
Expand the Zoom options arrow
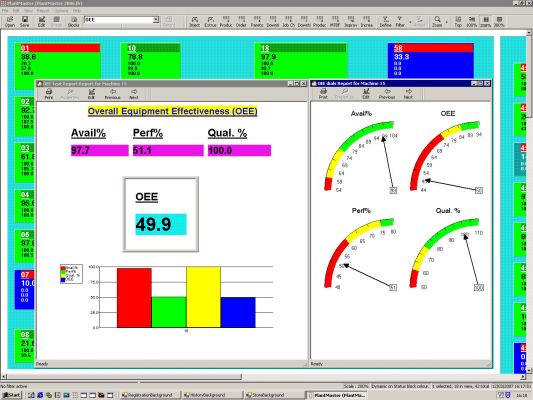pos(446,22)
